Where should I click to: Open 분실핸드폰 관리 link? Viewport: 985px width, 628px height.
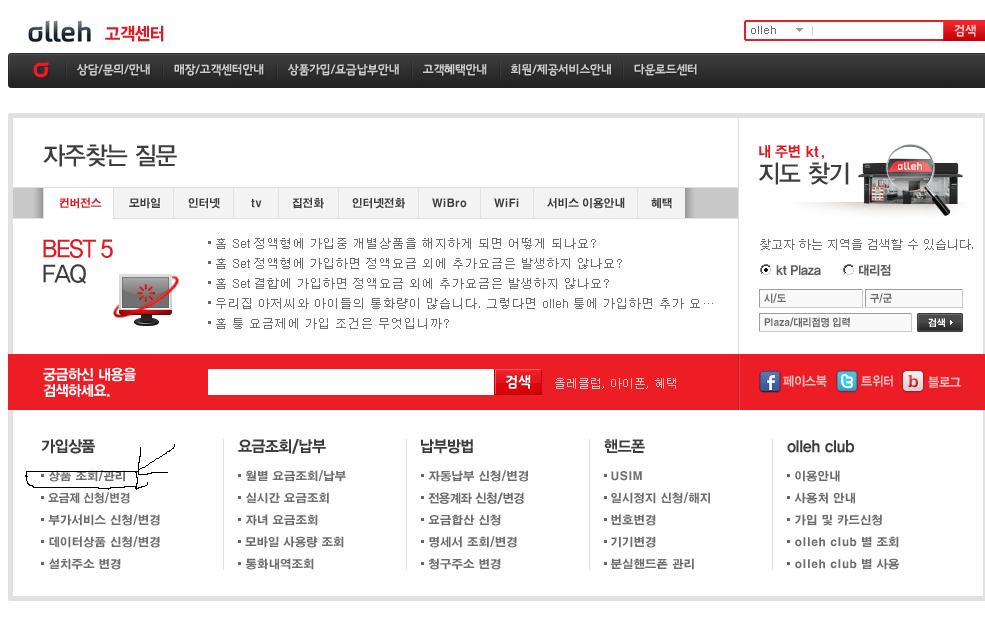[653, 564]
